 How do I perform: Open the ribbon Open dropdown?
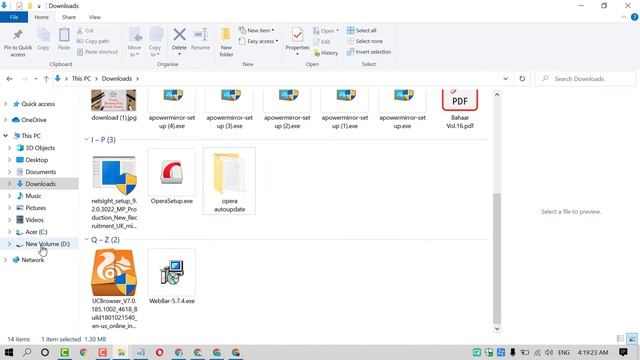326,31
